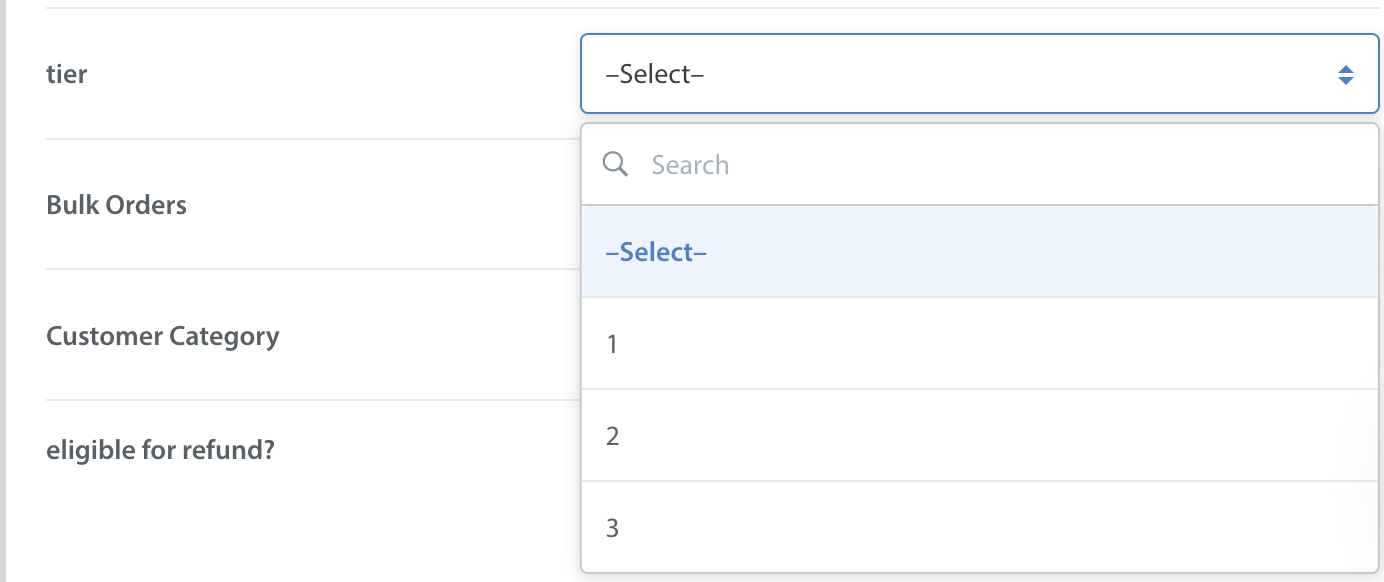Toggle tier dropdown via its –Select– text

click(x=655, y=74)
